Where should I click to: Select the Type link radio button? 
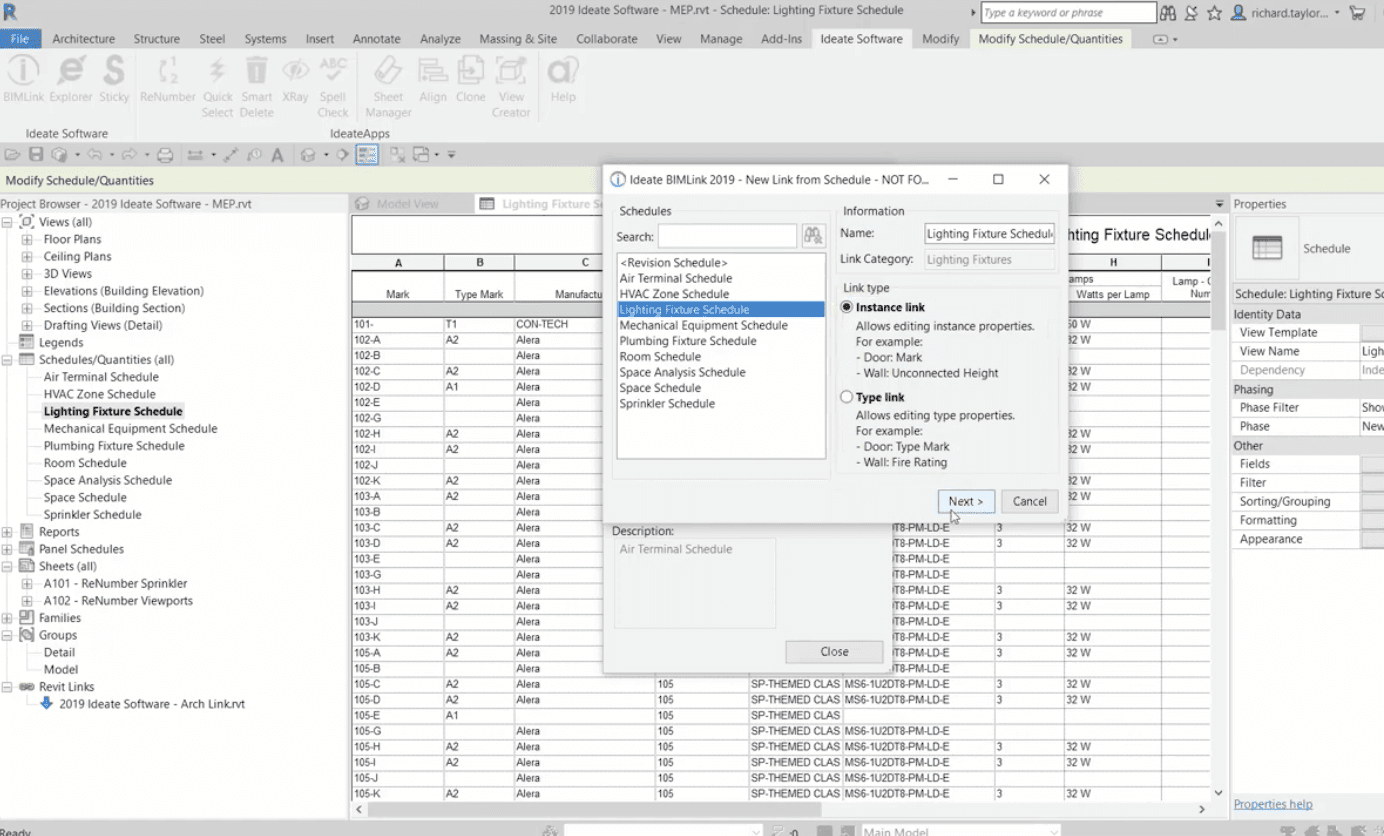click(x=847, y=397)
